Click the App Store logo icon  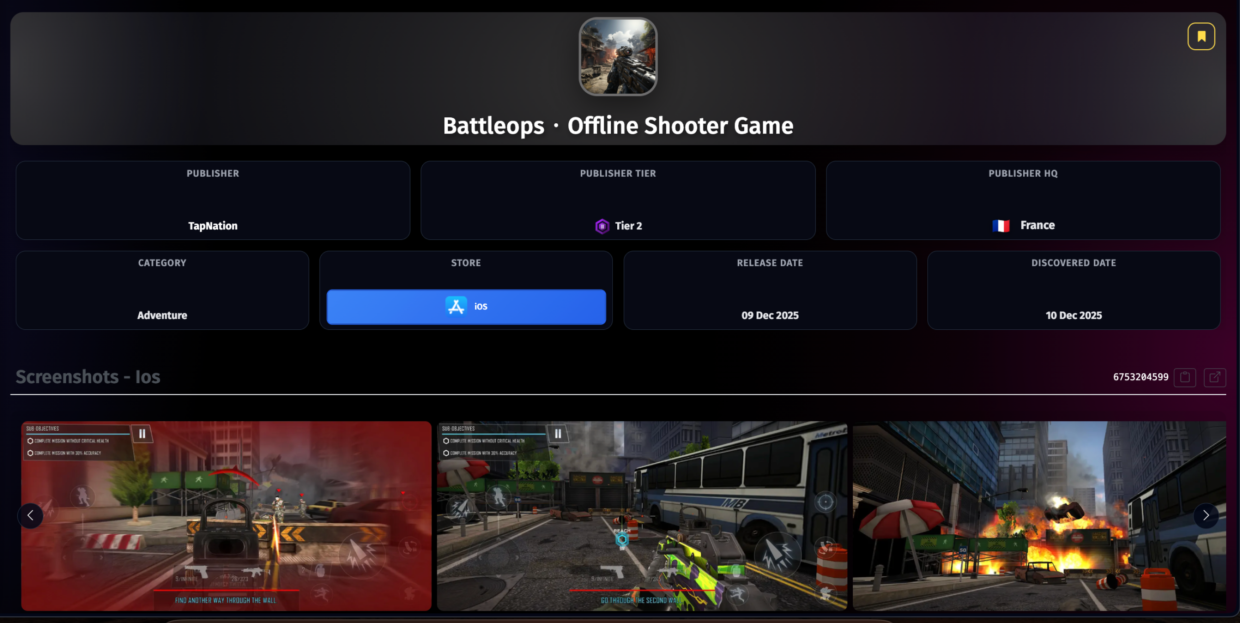tap(456, 306)
